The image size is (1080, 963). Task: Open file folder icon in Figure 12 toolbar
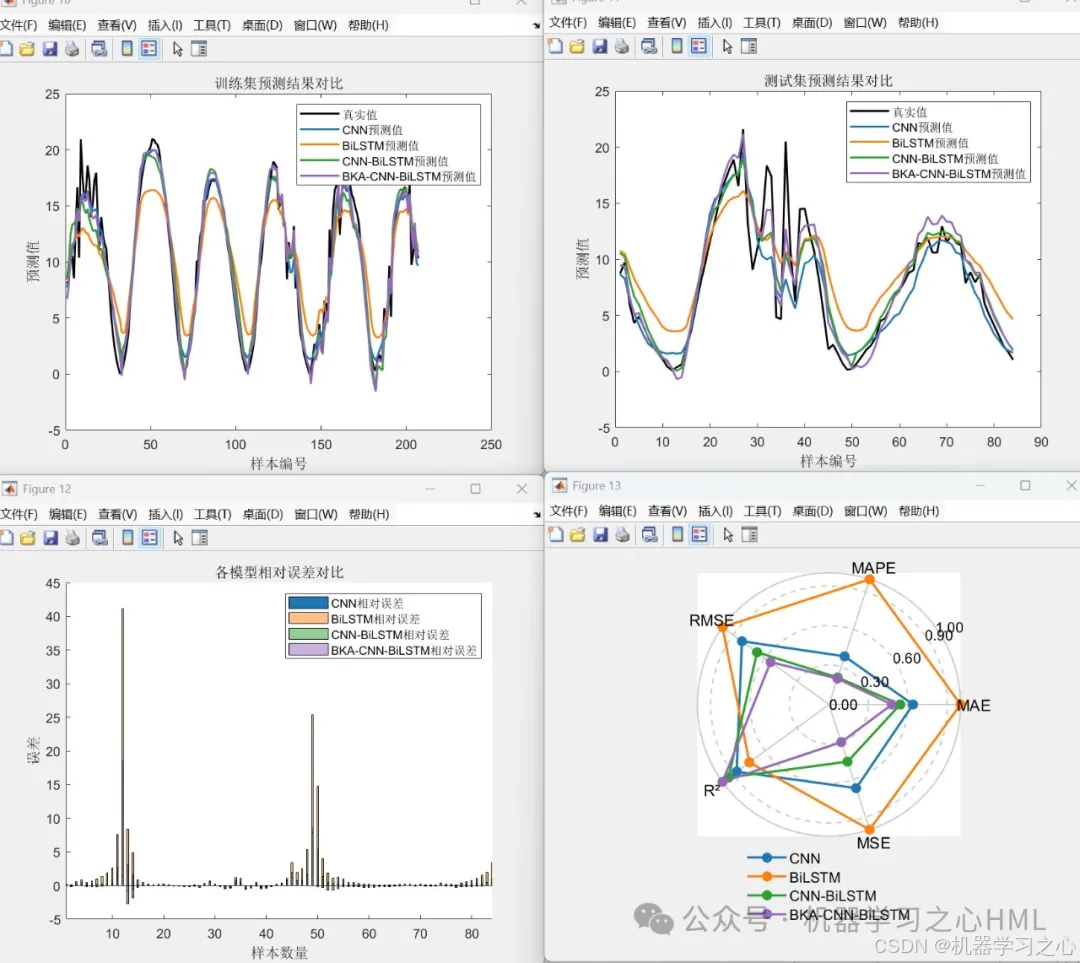pos(27,538)
